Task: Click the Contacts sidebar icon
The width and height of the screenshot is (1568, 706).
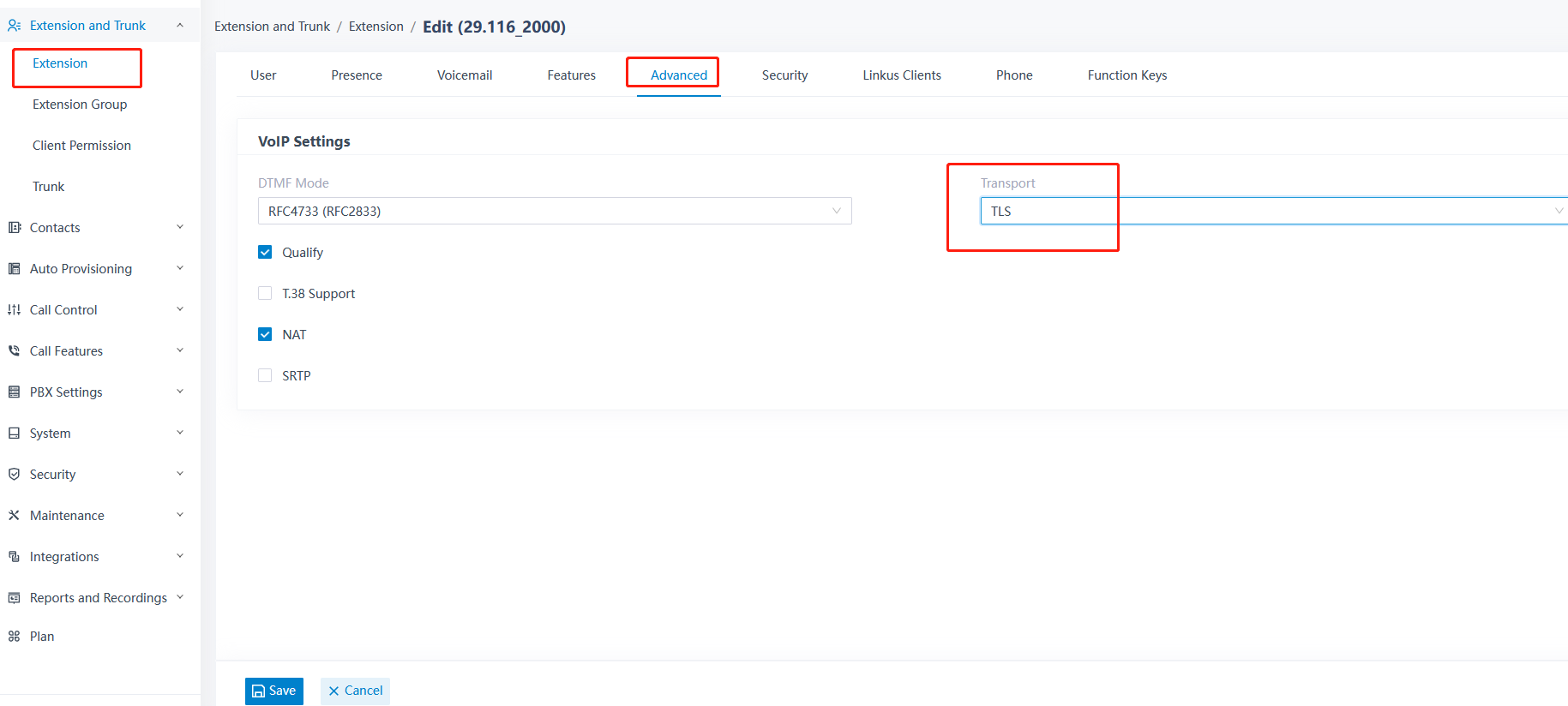Action: pyautogui.click(x=14, y=228)
